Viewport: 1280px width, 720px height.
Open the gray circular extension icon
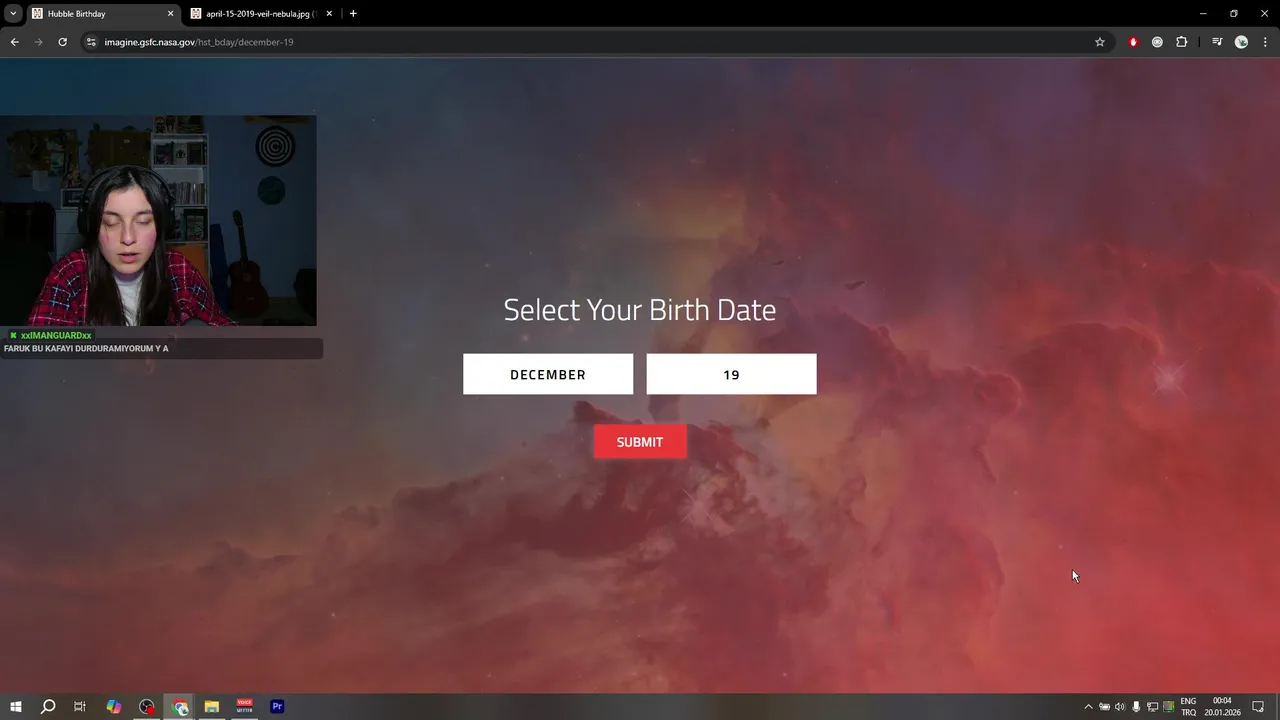tap(1157, 42)
